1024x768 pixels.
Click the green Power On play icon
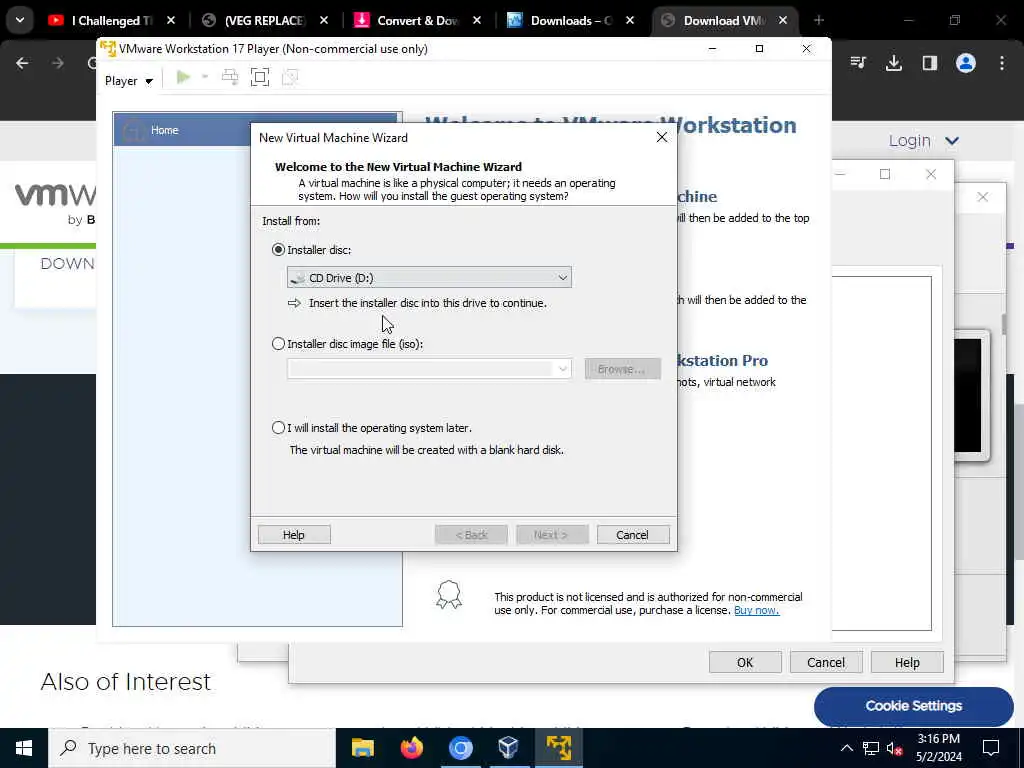184,78
